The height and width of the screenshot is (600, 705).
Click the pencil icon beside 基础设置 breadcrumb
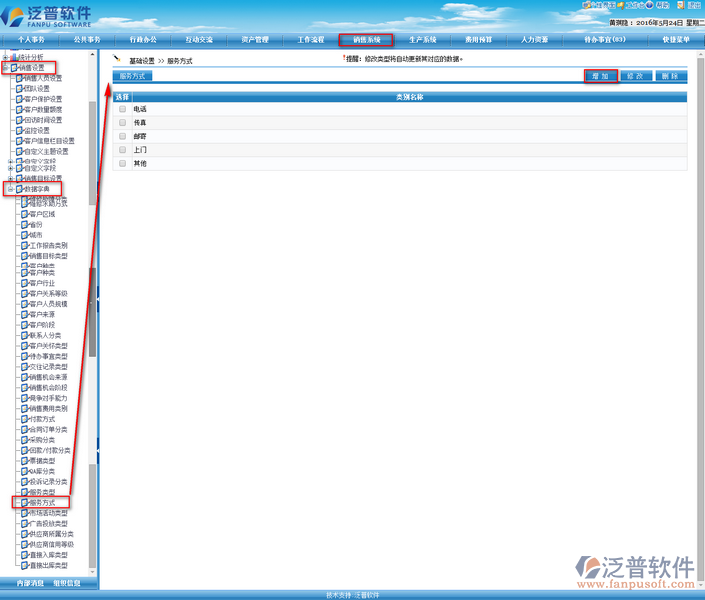click(x=117, y=60)
